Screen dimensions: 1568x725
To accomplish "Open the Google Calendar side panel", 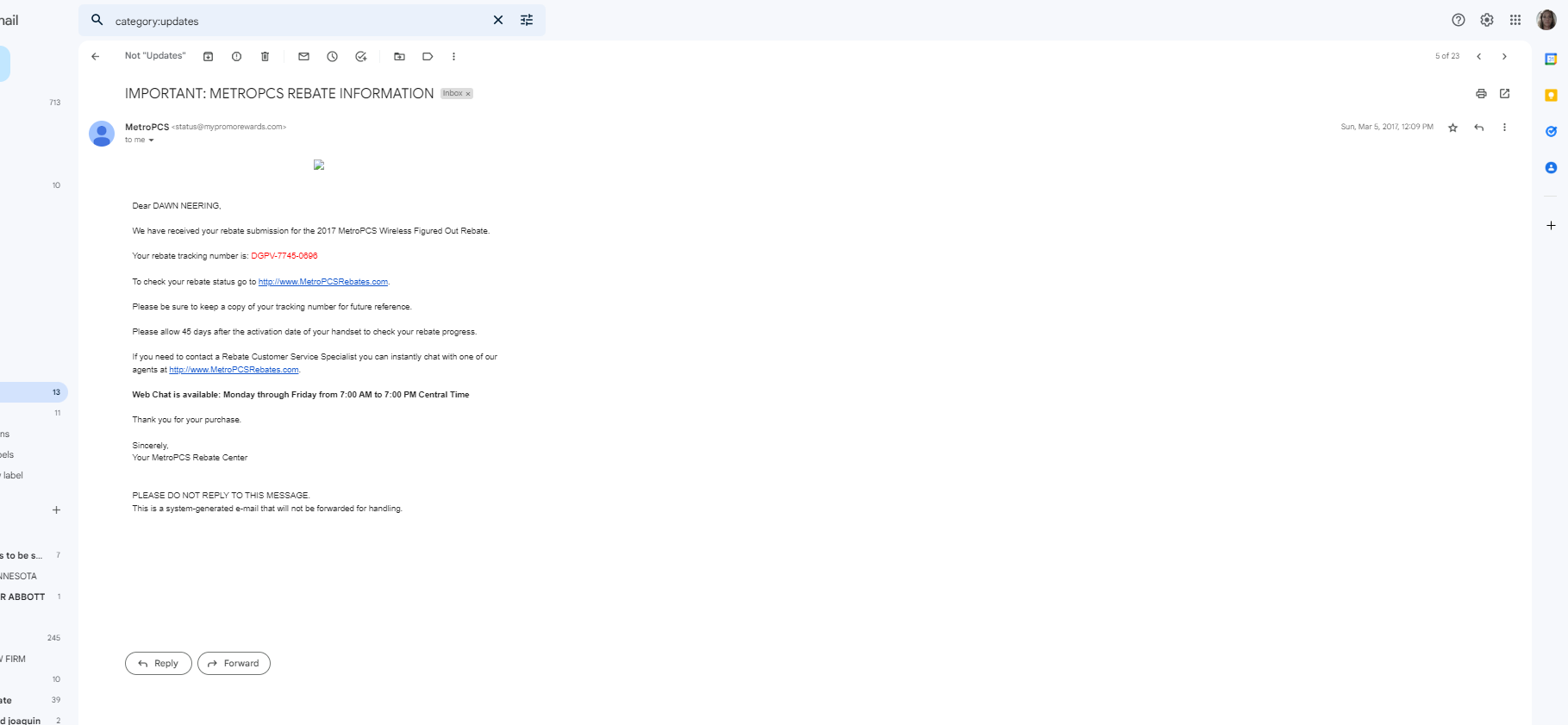I will tap(1551, 59).
